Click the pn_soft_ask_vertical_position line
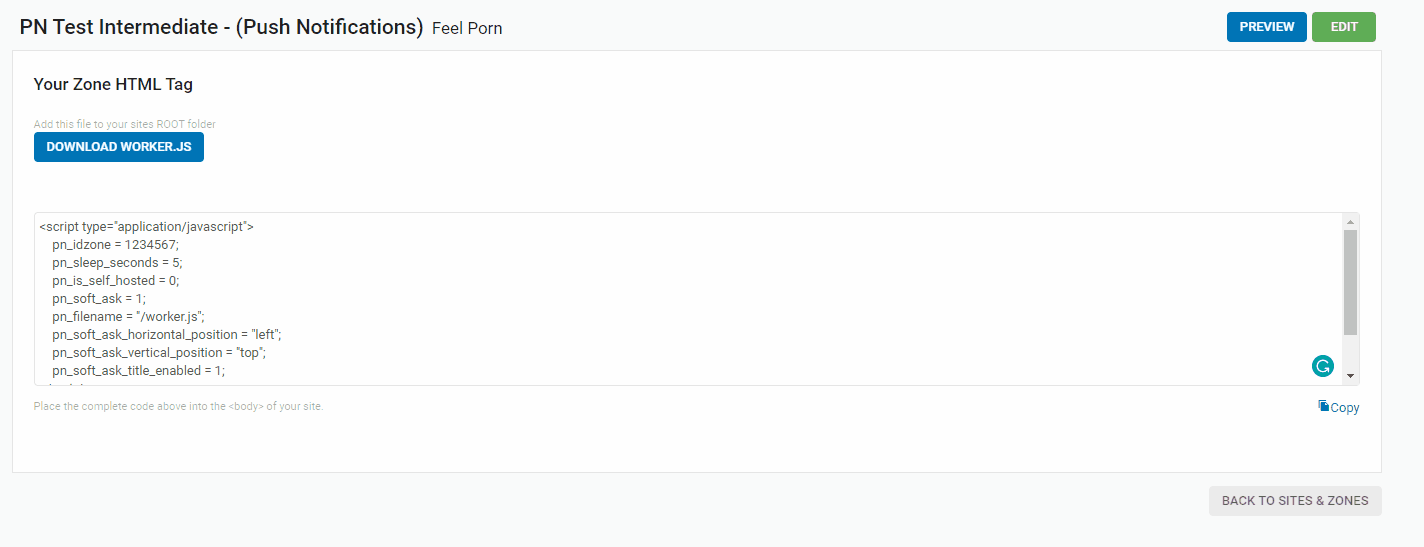This screenshot has height=547, width=1424. click(159, 353)
